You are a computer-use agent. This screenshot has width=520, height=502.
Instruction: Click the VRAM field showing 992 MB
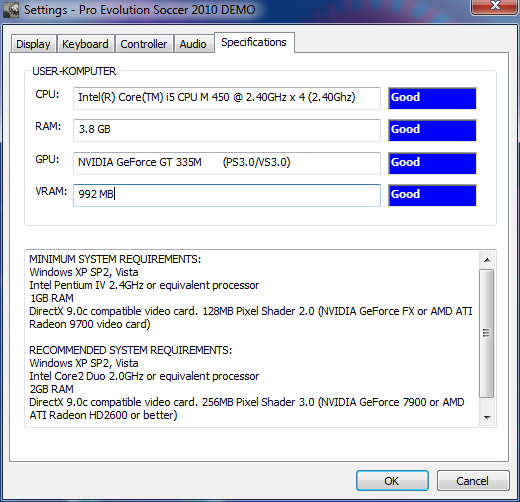pos(227,195)
